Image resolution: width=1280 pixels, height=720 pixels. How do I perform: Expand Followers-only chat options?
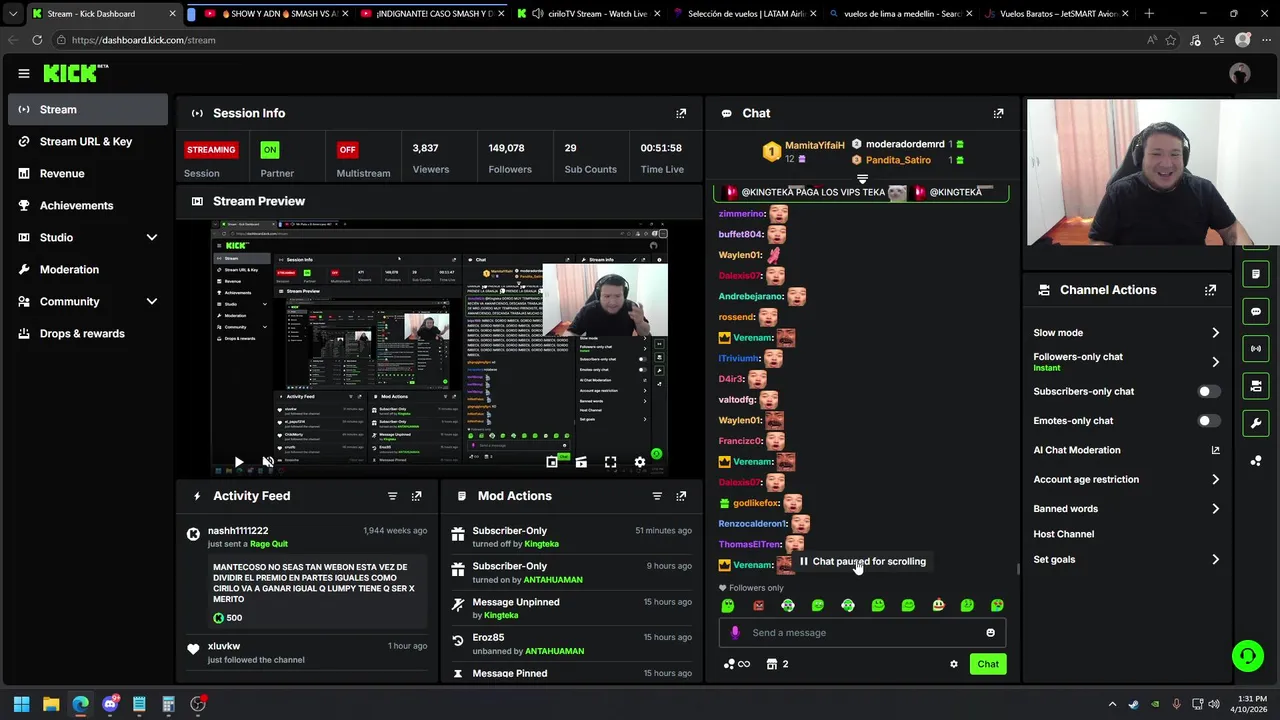point(1215,362)
